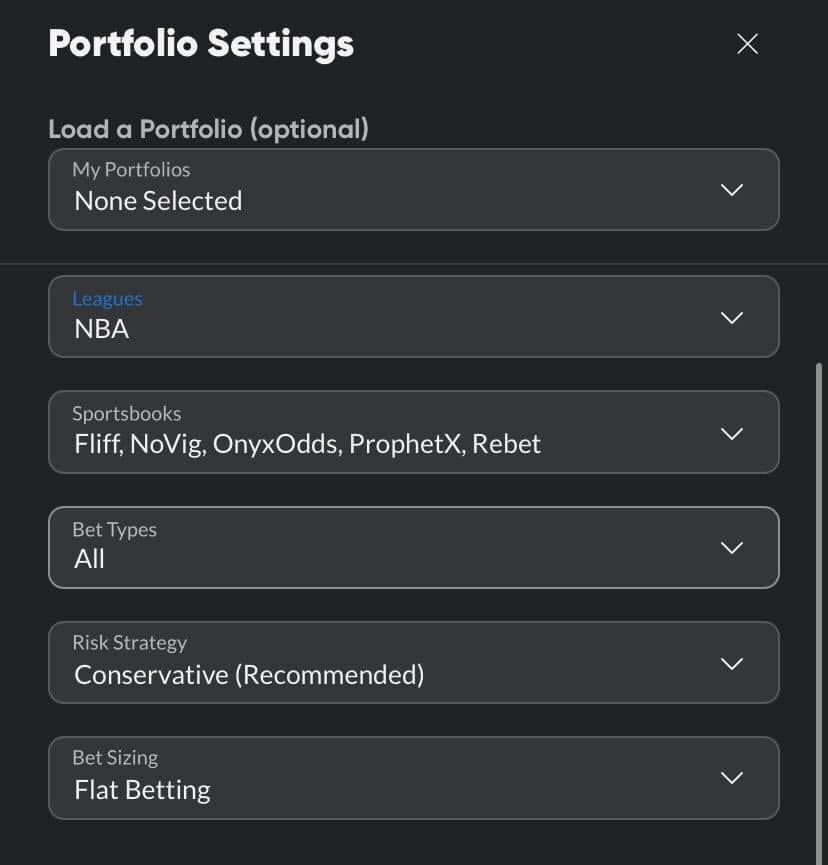Image resolution: width=828 pixels, height=865 pixels.
Task: Change the Flat Betting sizing option
Action: 142,790
